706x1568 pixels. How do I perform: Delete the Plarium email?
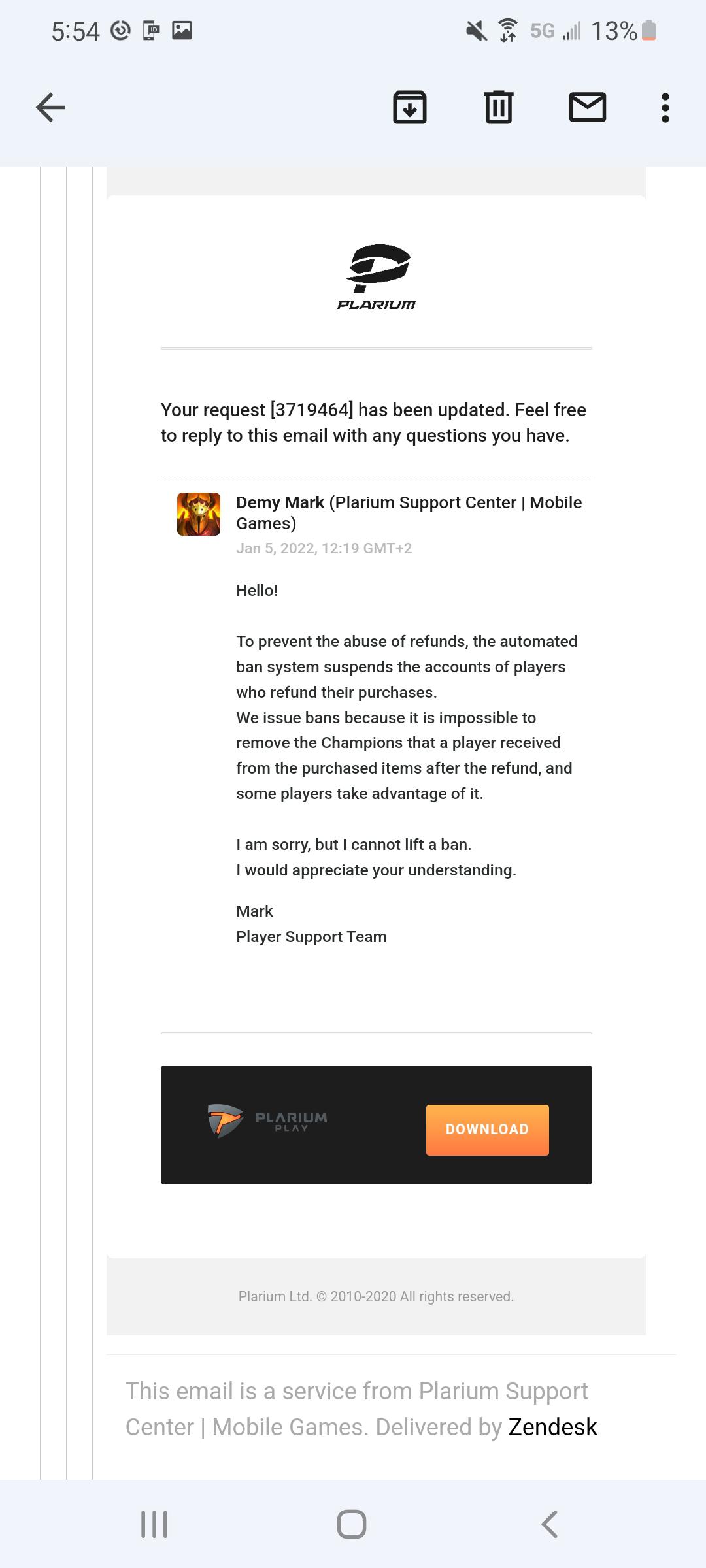pos(499,107)
